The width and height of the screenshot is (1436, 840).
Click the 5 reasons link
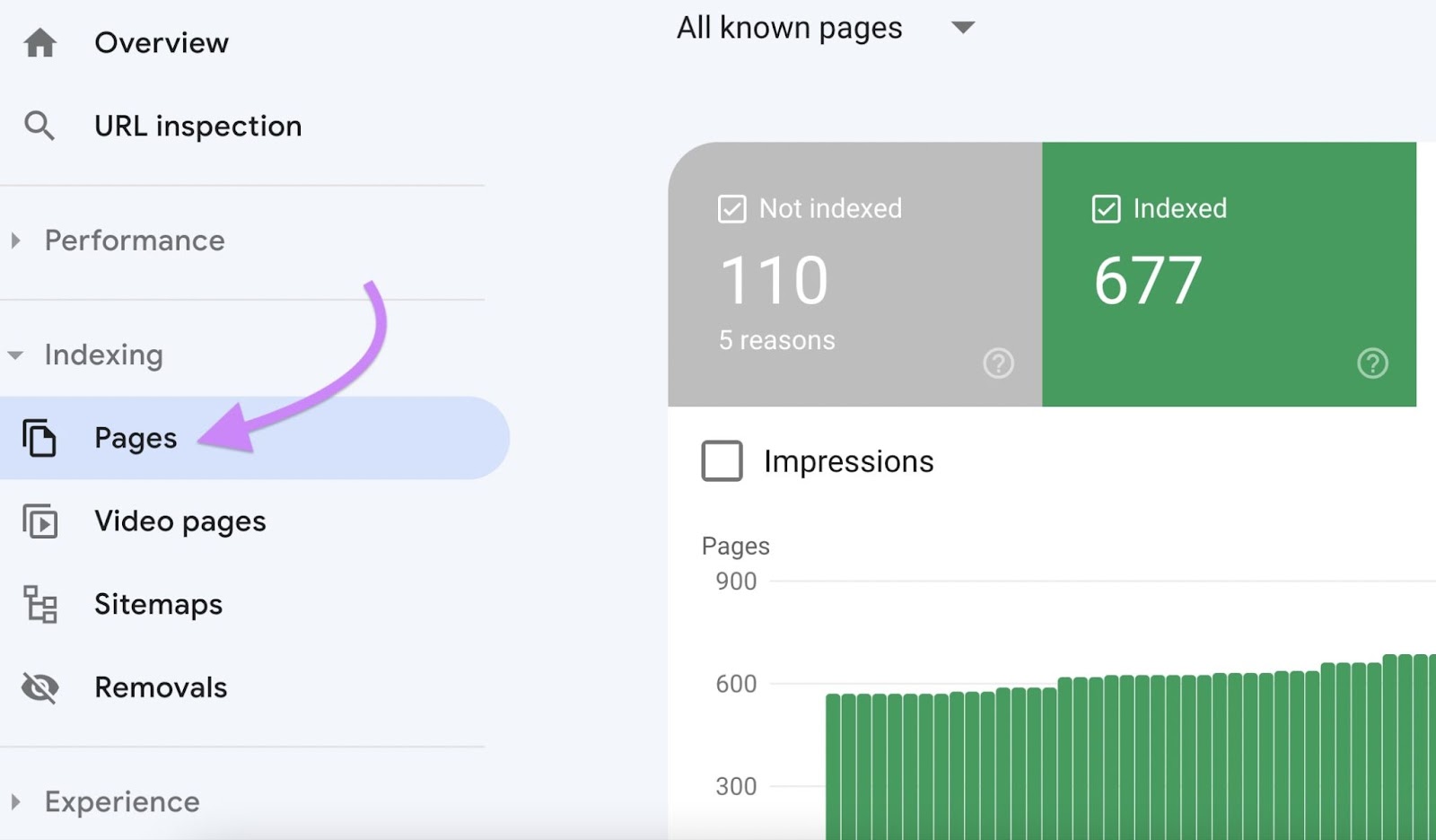(x=775, y=340)
